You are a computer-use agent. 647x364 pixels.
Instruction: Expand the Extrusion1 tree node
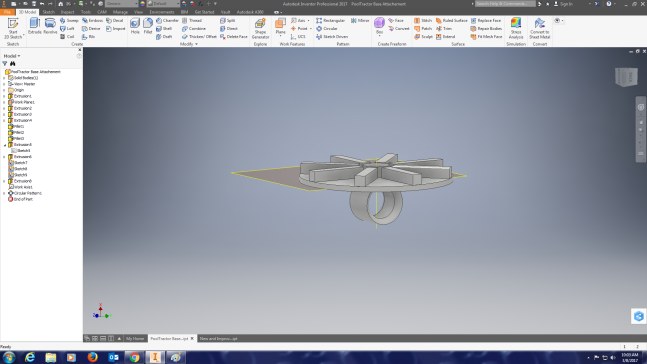click(x=4, y=96)
